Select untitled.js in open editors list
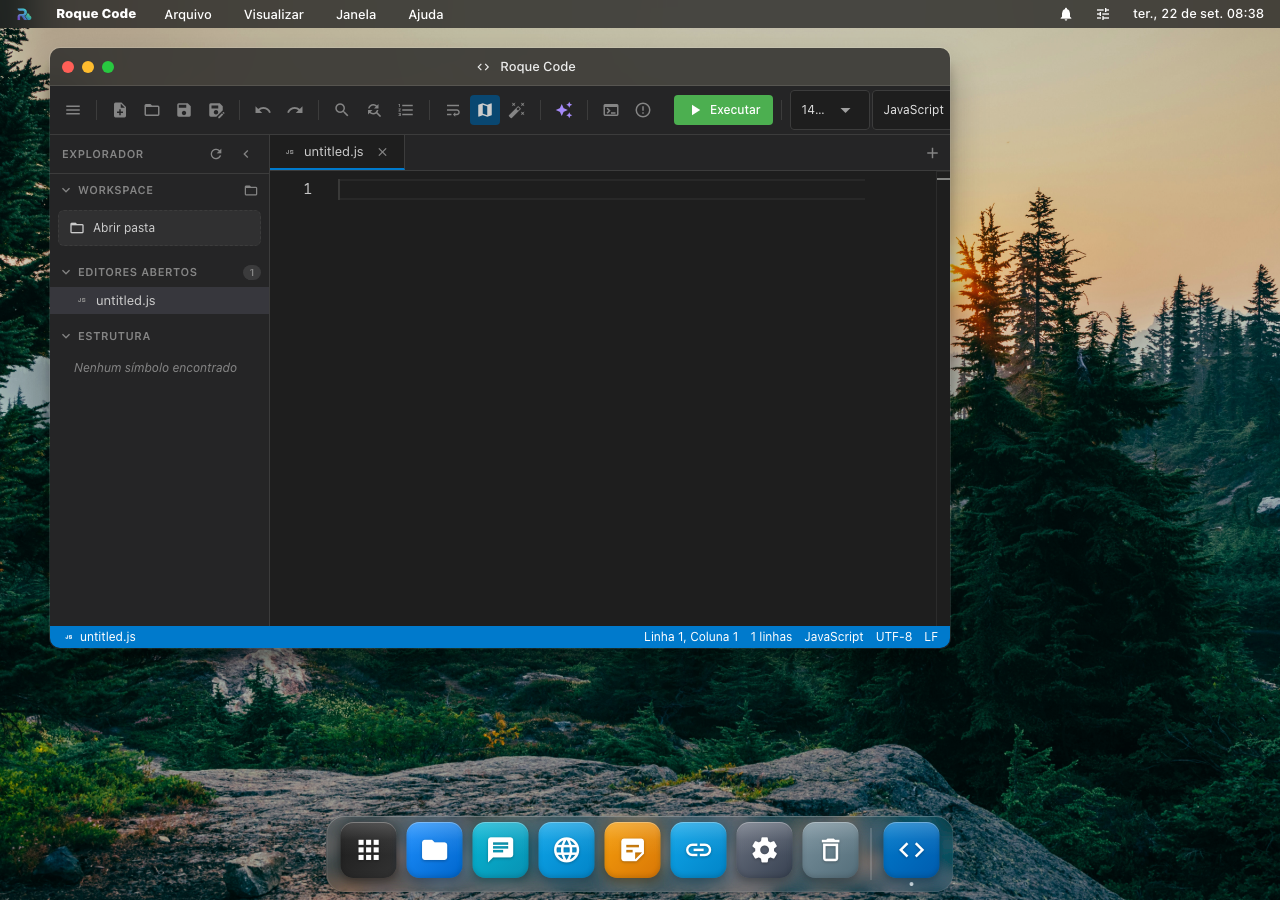This screenshot has width=1280, height=900. (x=159, y=301)
